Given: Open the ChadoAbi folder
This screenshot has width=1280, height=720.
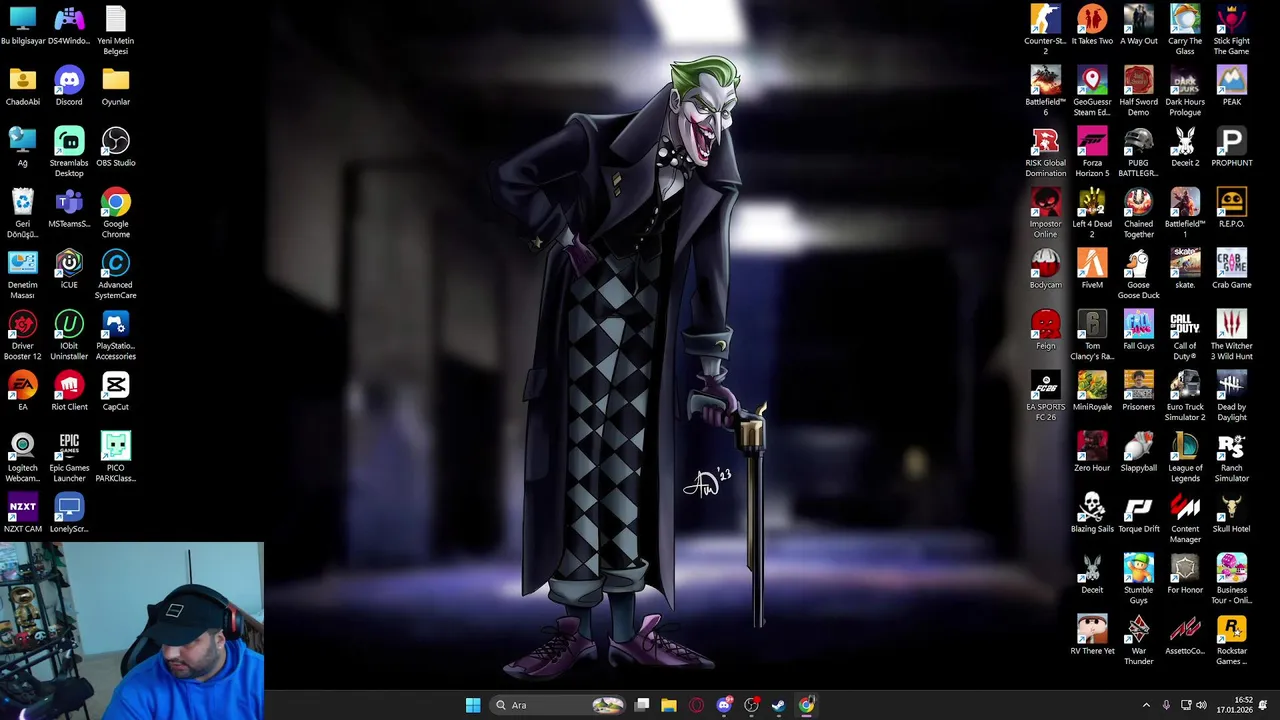Looking at the screenshot, I should 23,87.
